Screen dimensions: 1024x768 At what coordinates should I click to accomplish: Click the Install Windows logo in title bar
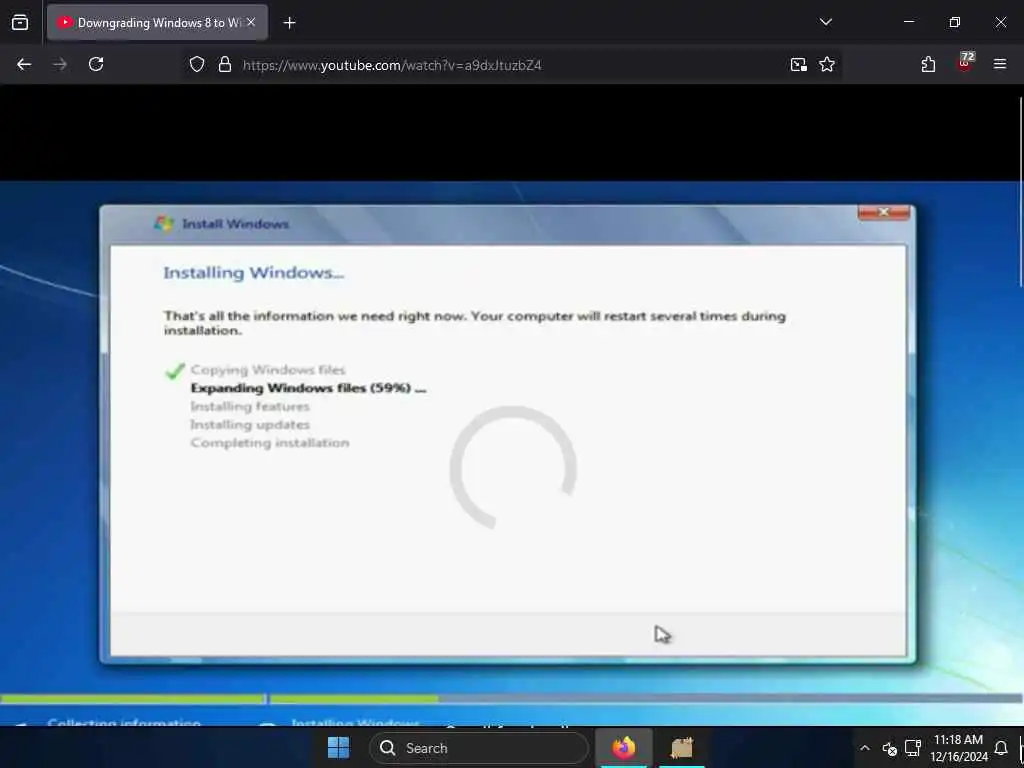click(x=163, y=224)
